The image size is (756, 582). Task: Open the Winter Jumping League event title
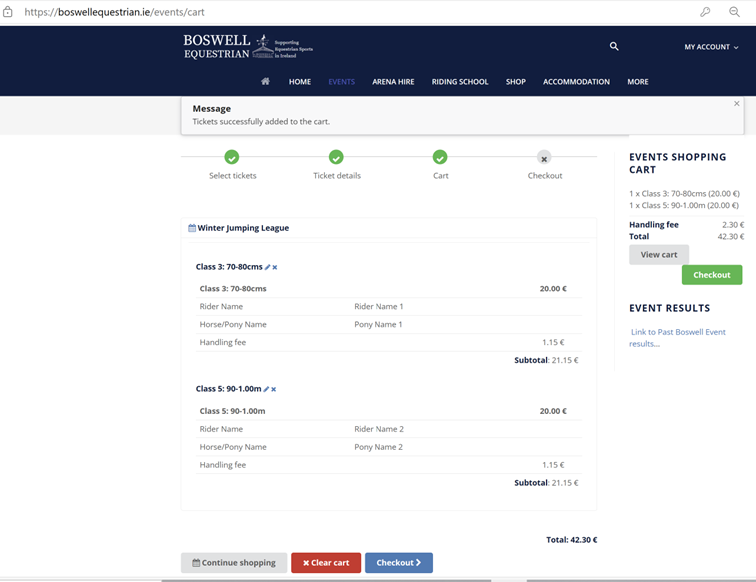coord(243,228)
